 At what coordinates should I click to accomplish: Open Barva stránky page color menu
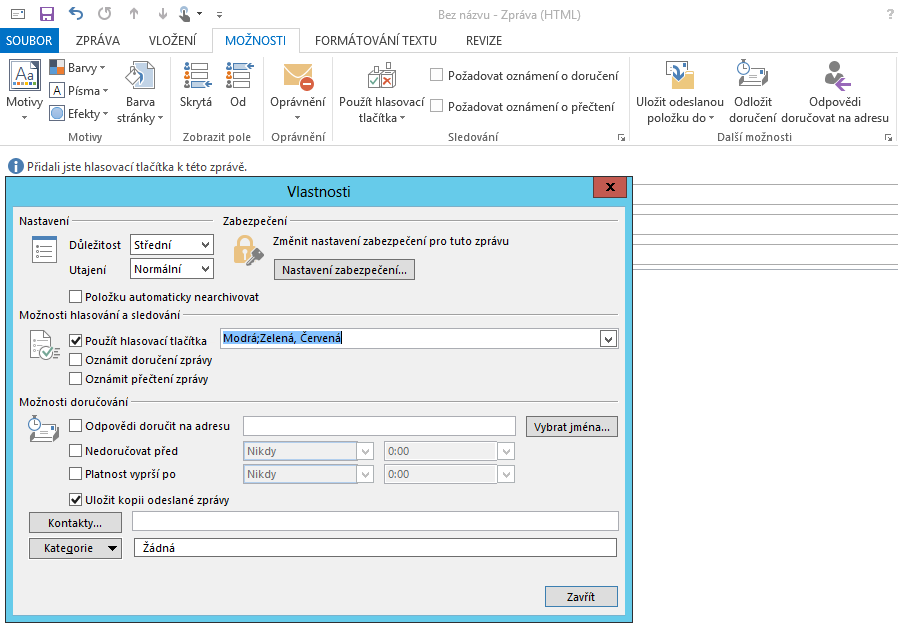pyautogui.click(x=140, y=92)
